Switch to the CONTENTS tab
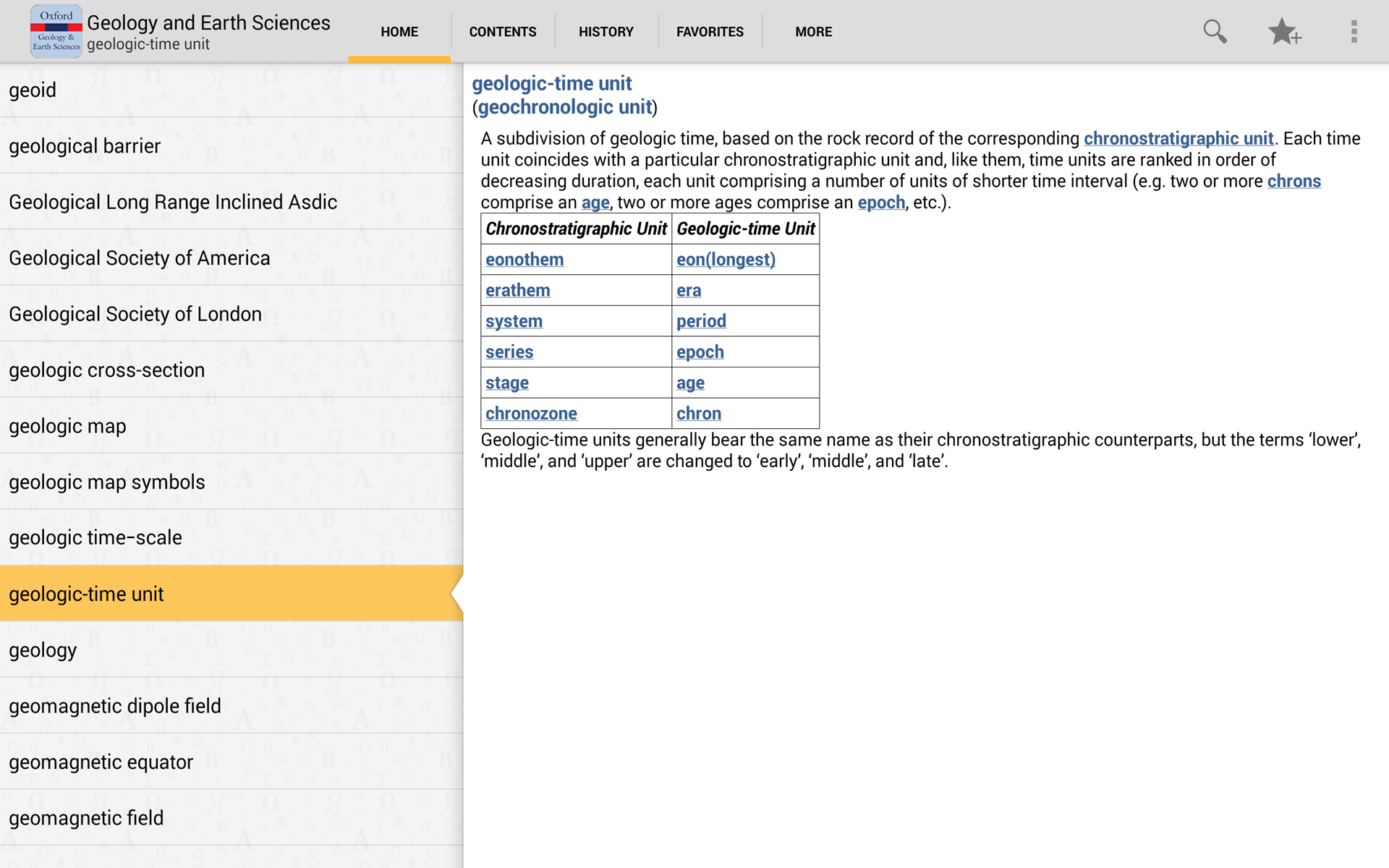The image size is (1389, 868). (x=502, y=31)
